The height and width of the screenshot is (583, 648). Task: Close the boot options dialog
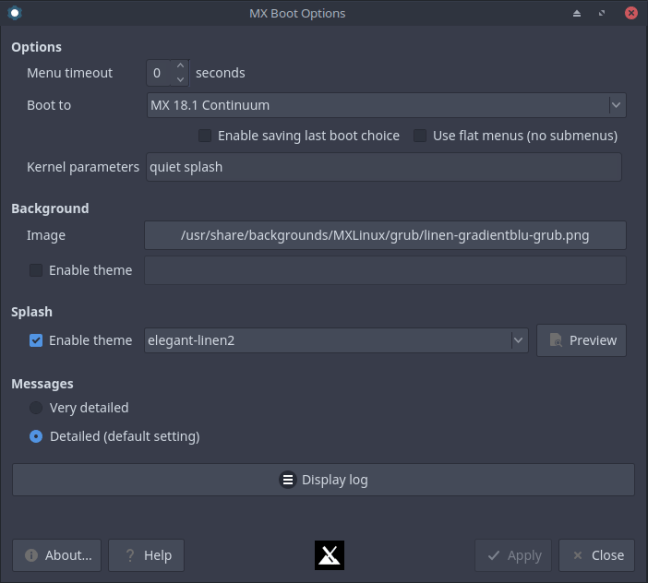(596, 555)
